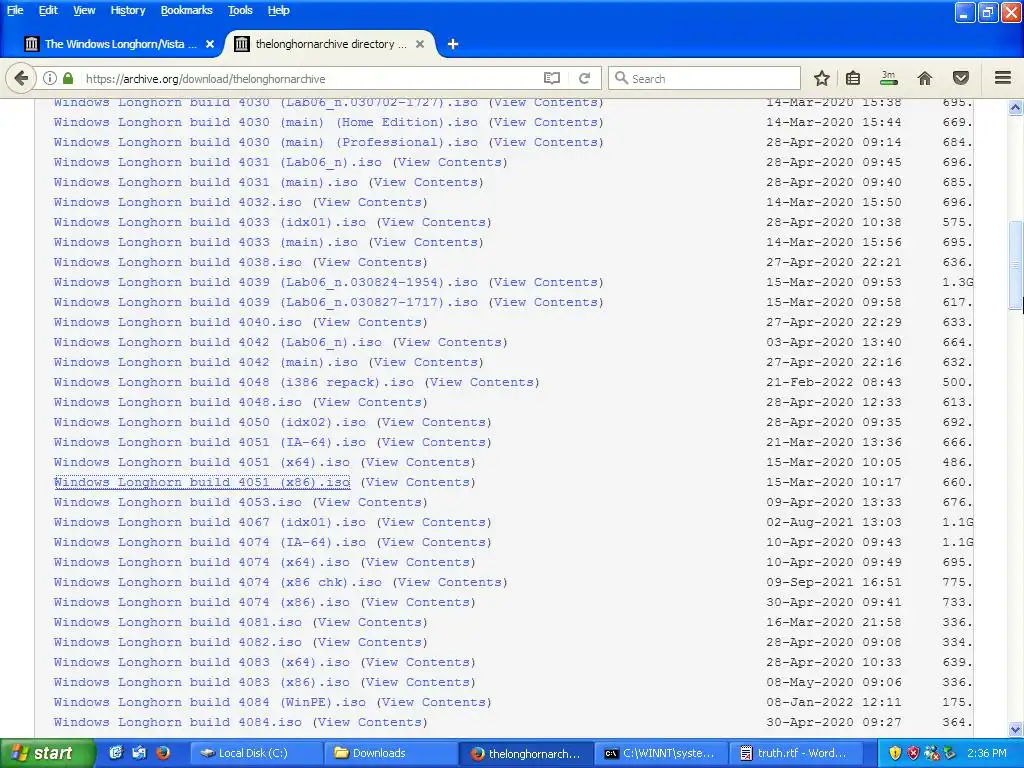Open History menu
Image resolution: width=1024 pixels, height=768 pixels.
(128, 10)
